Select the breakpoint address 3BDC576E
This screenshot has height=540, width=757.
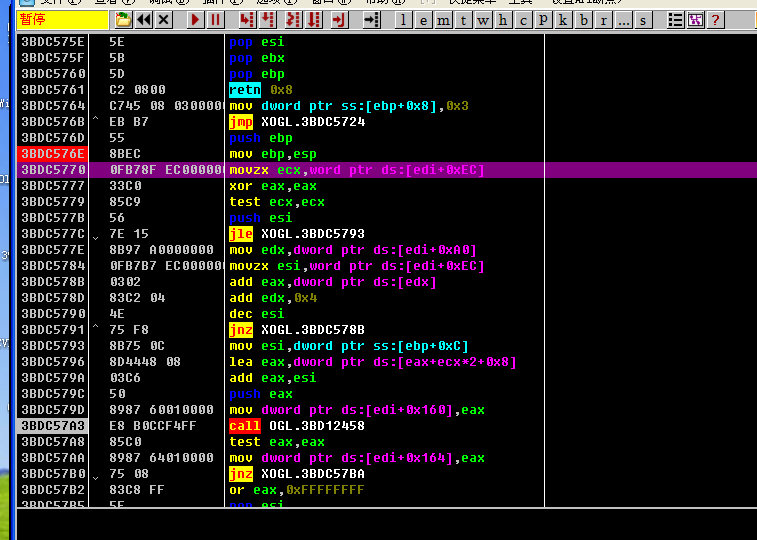pyautogui.click(x=53, y=154)
